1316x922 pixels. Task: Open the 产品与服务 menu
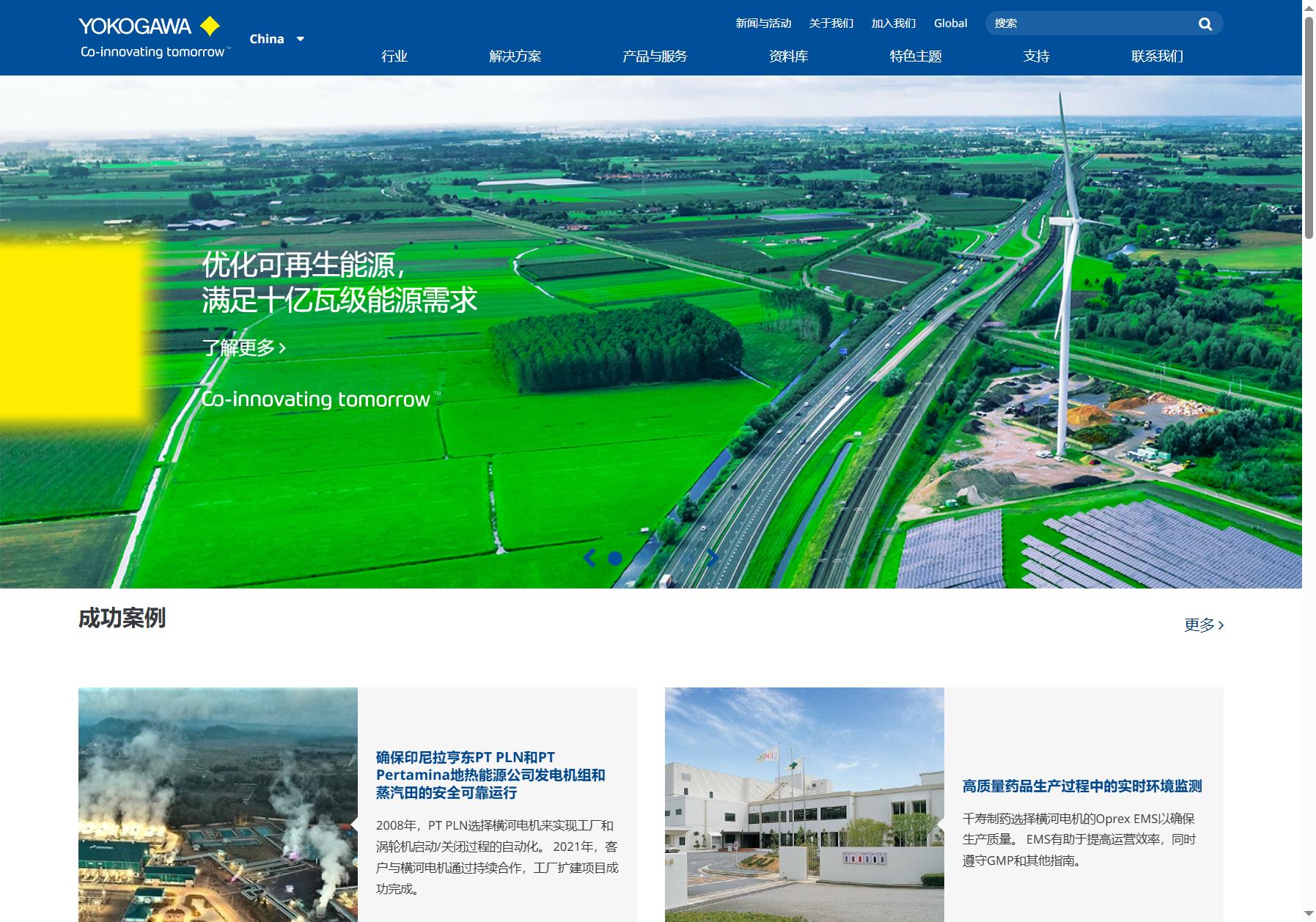655,56
